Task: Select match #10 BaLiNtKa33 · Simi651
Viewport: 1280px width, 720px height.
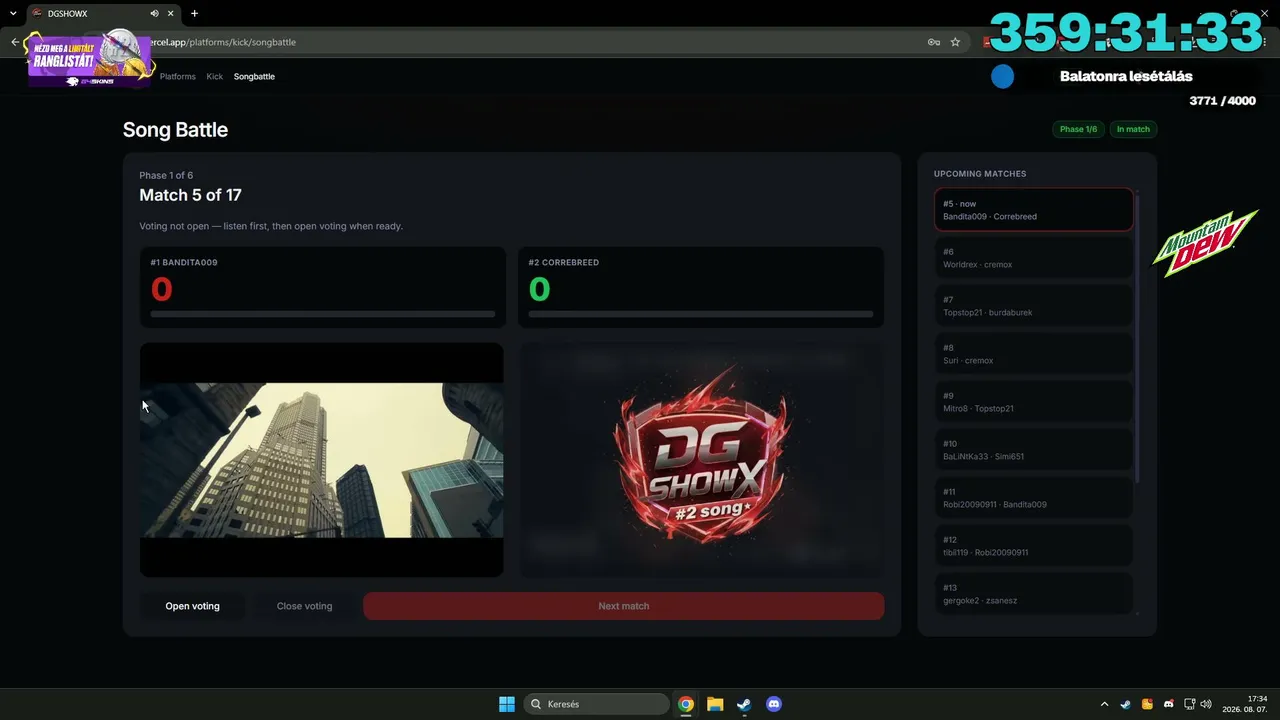Action: pyautogui.click(x=1034, y=450)
